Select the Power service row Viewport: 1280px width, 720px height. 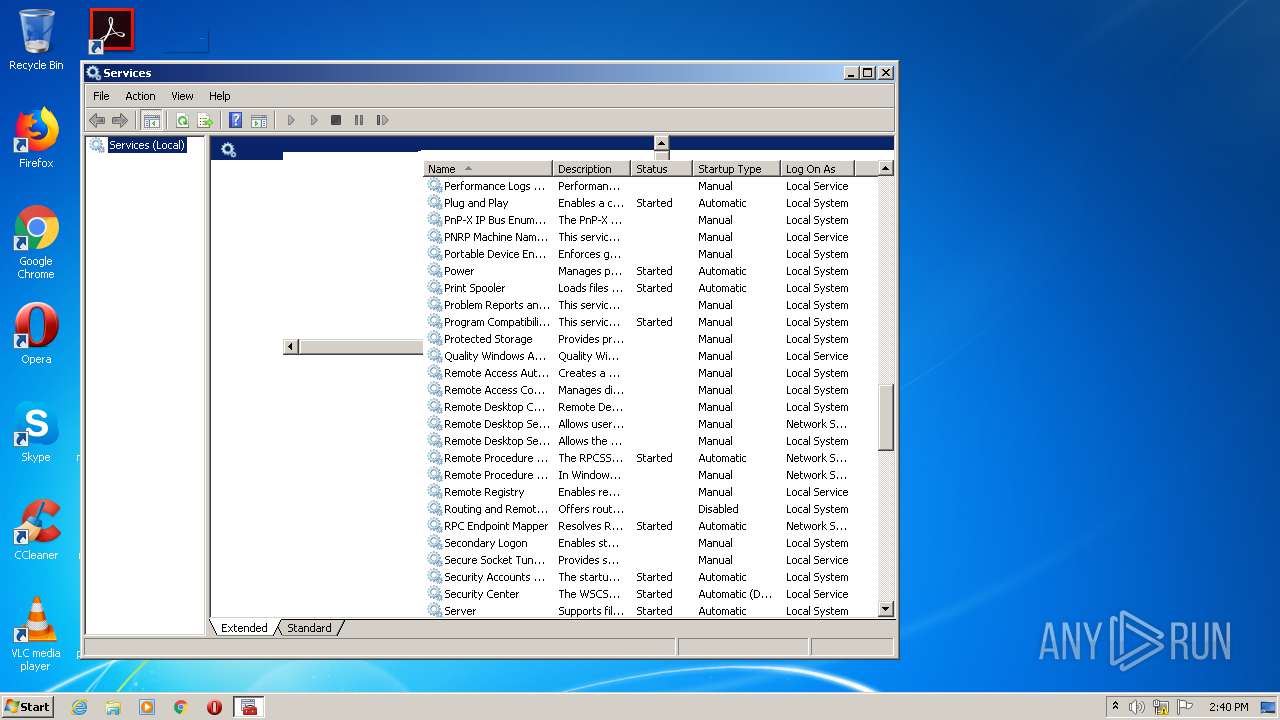point(638,271)
